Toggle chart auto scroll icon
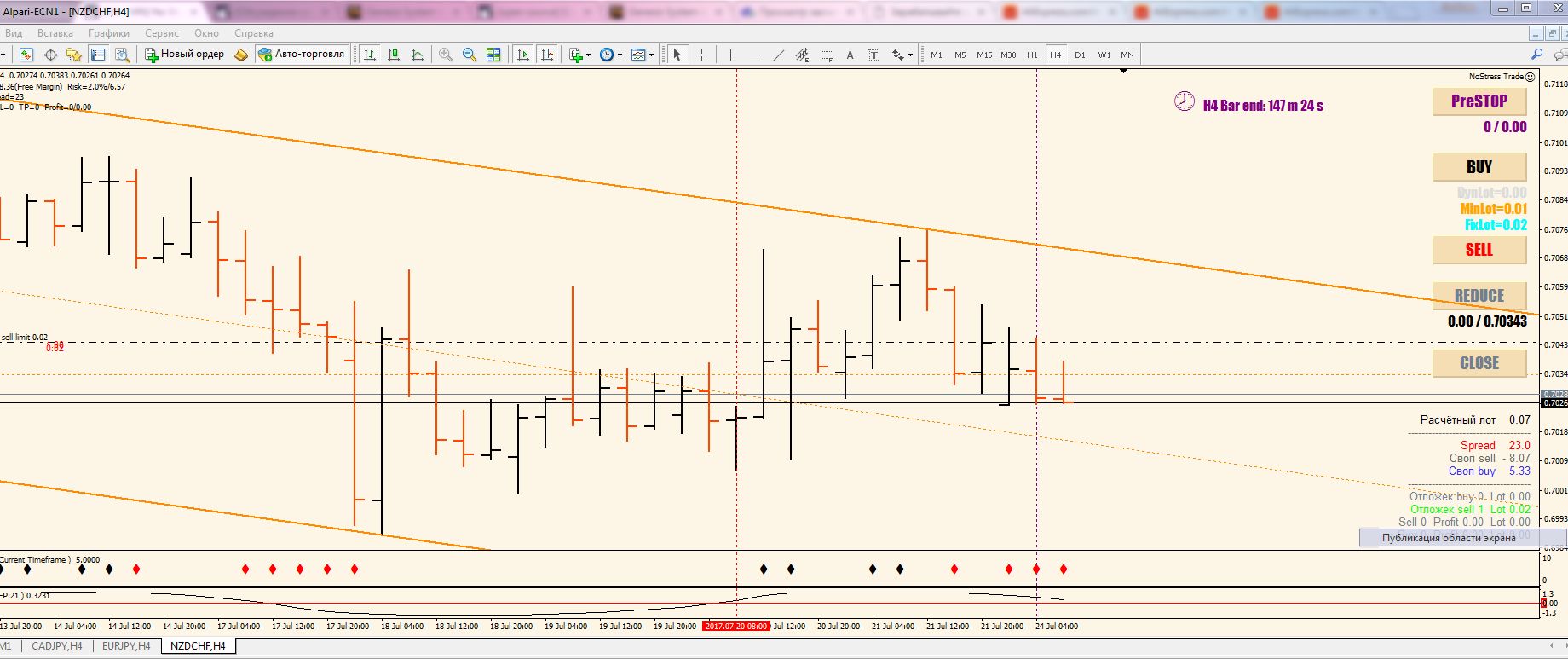Screen dimensions: 1568x659 coord(523,55)
